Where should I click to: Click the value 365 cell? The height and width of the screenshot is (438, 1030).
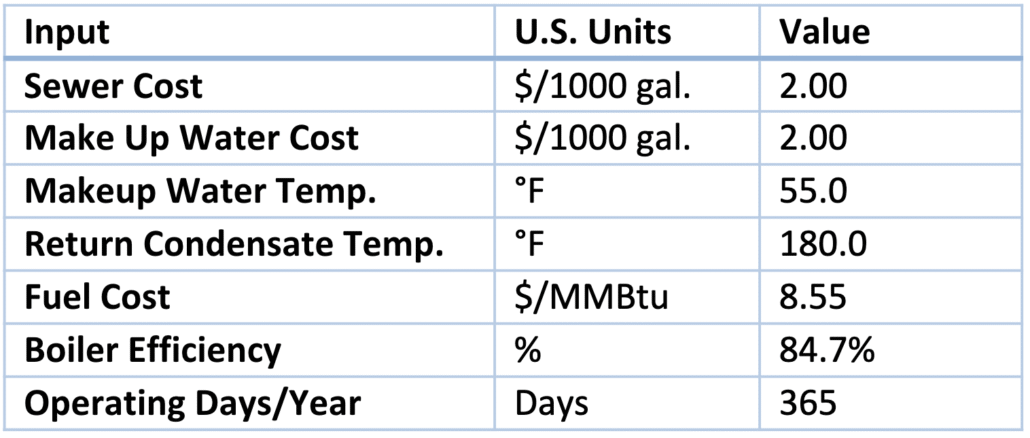tap(808, 403)
